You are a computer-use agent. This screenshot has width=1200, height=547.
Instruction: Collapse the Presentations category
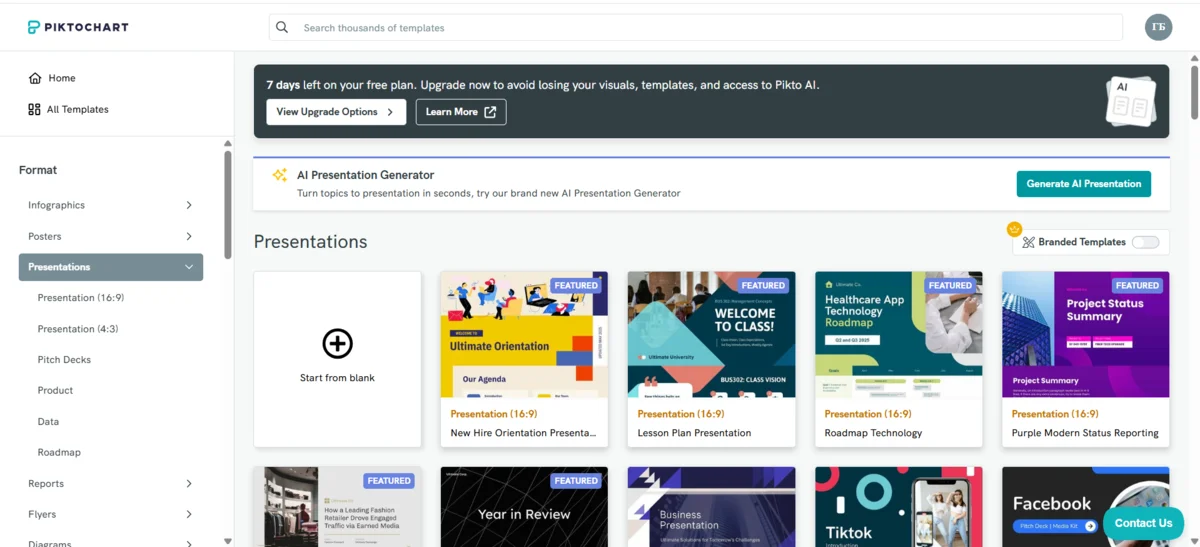point(189,267)
